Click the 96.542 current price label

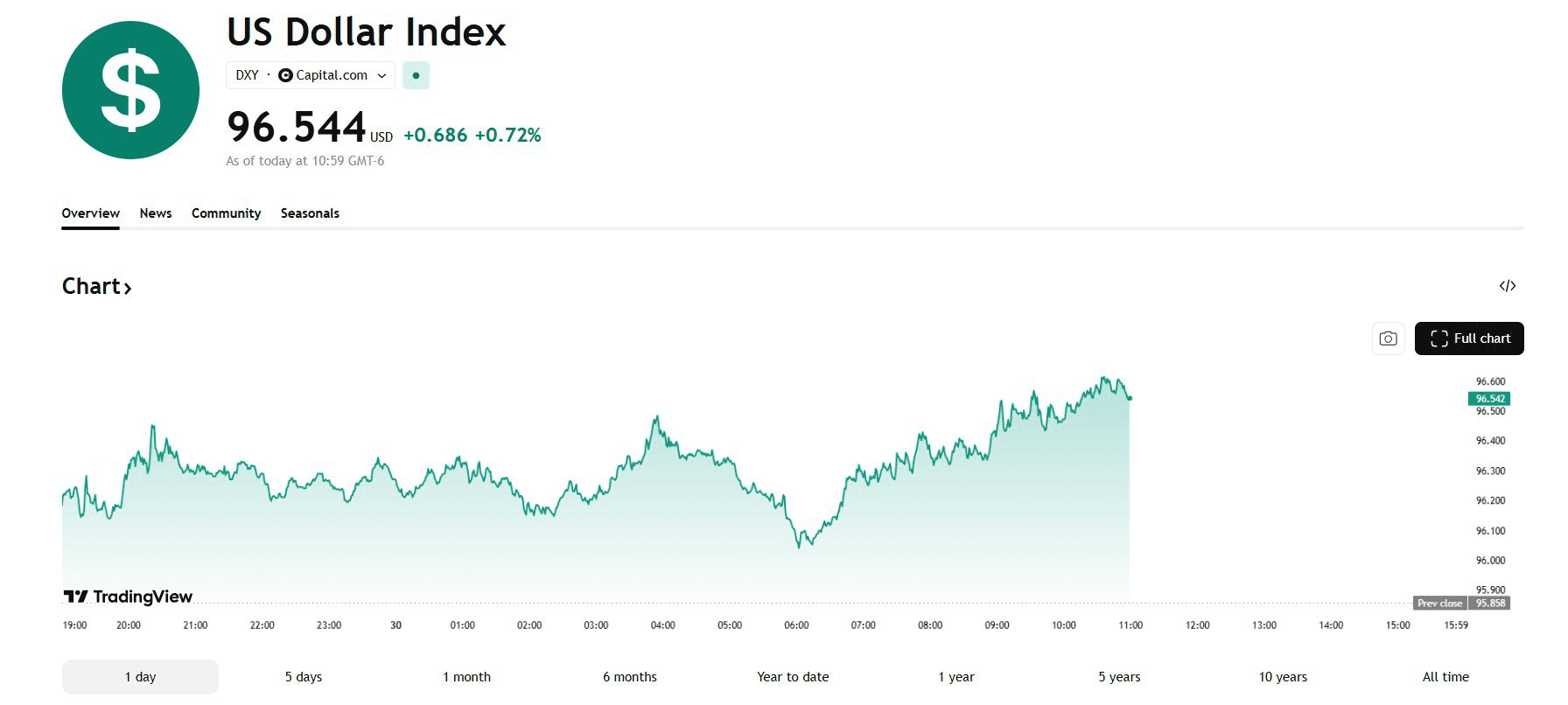(1489, 399)
